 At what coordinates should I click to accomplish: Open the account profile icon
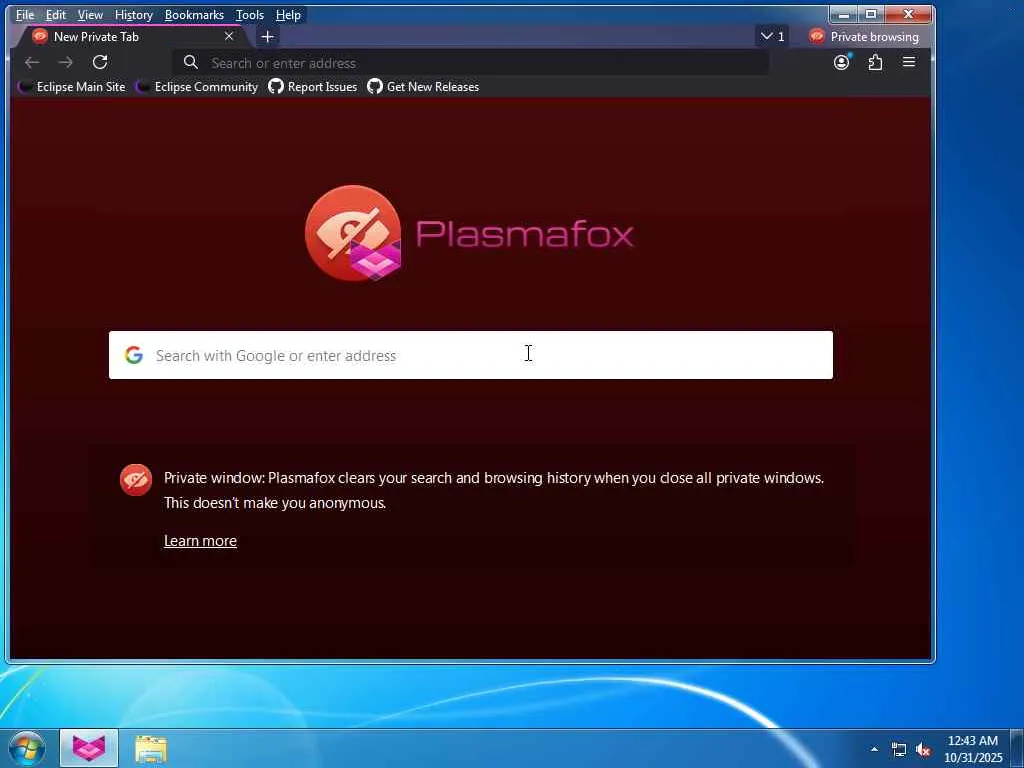pyautogui.click(x=842, y=62)
